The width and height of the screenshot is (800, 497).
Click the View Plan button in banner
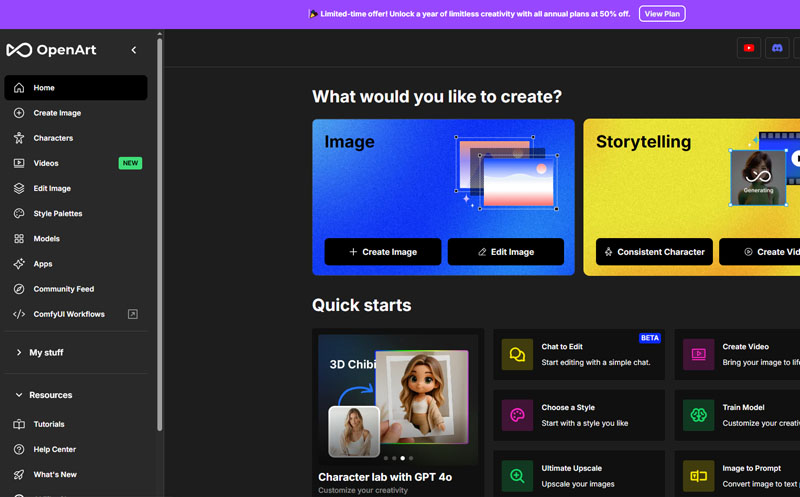click(662, 14)
